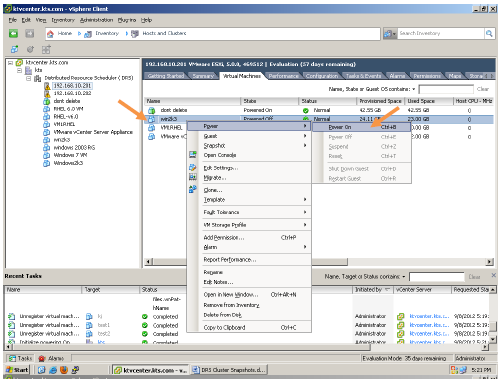Switch to the Getting Started tab
501x379 pixels.
click(x=166, y=76)
